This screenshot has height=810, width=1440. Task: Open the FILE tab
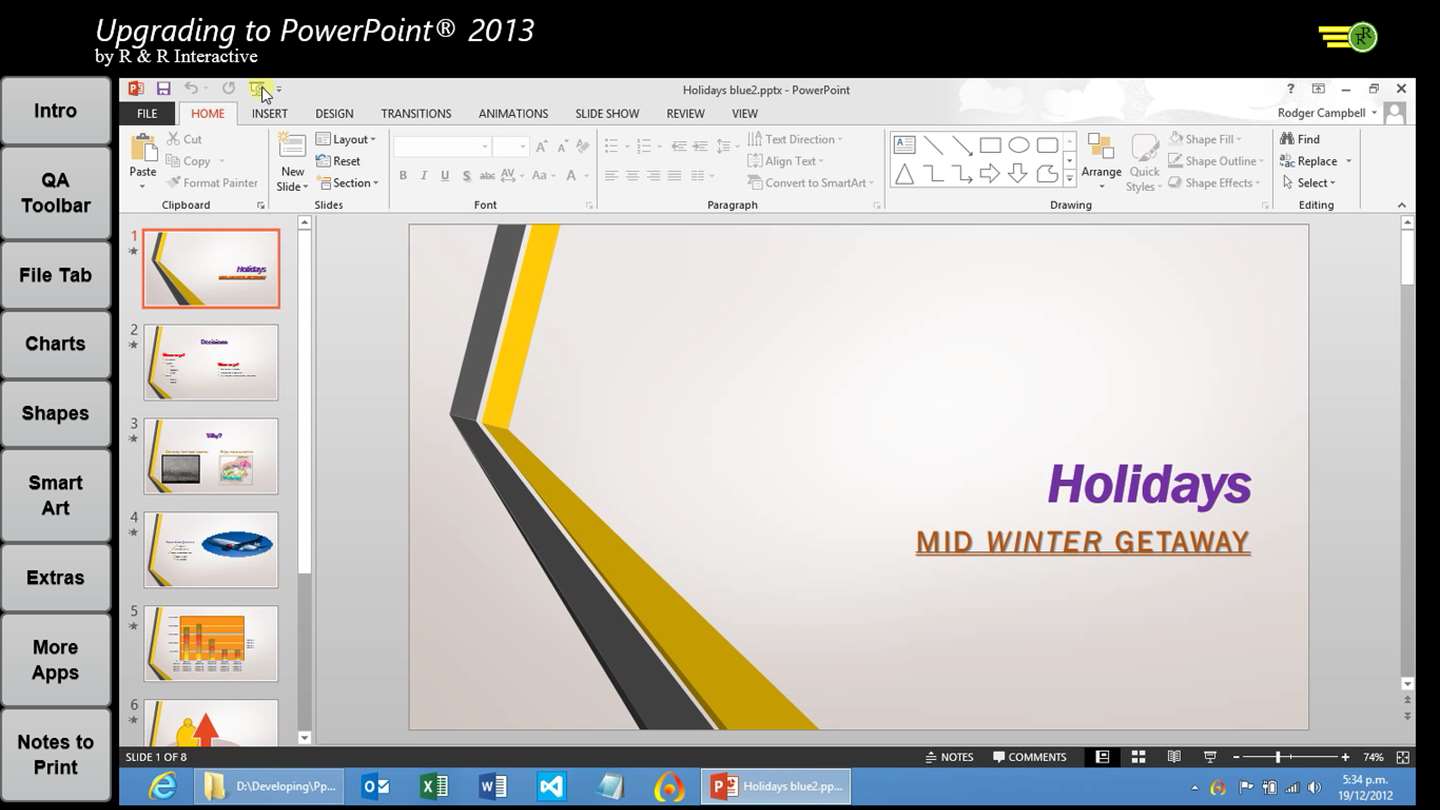click(147, 114)
